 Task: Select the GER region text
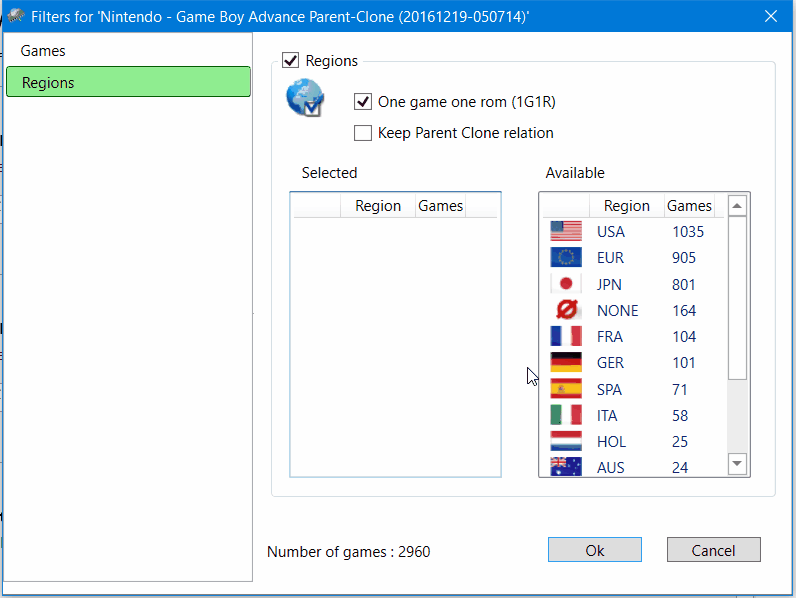610,362
